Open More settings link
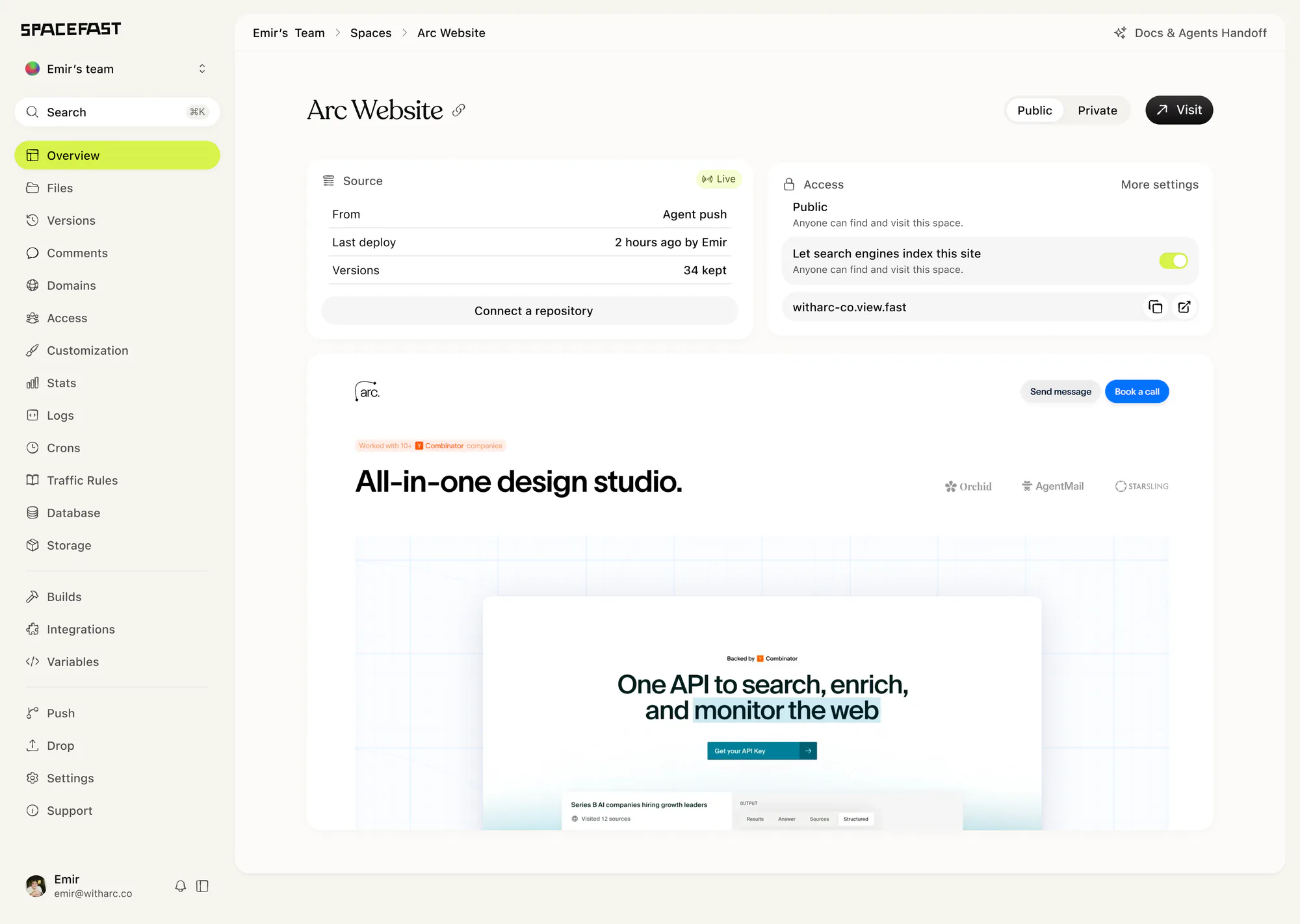 coord(1160,185)
